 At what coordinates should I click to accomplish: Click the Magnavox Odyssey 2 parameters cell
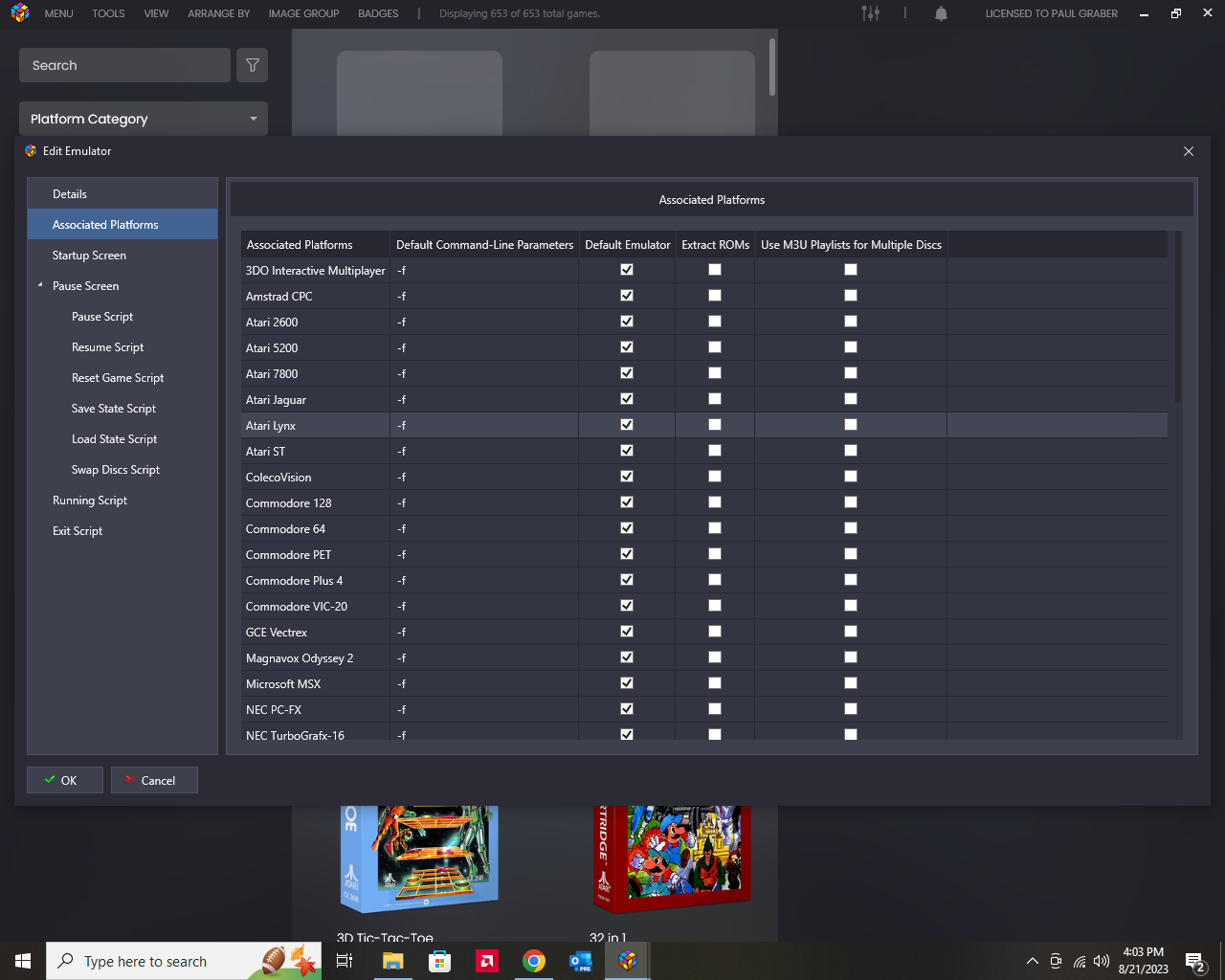click(484, 657)
